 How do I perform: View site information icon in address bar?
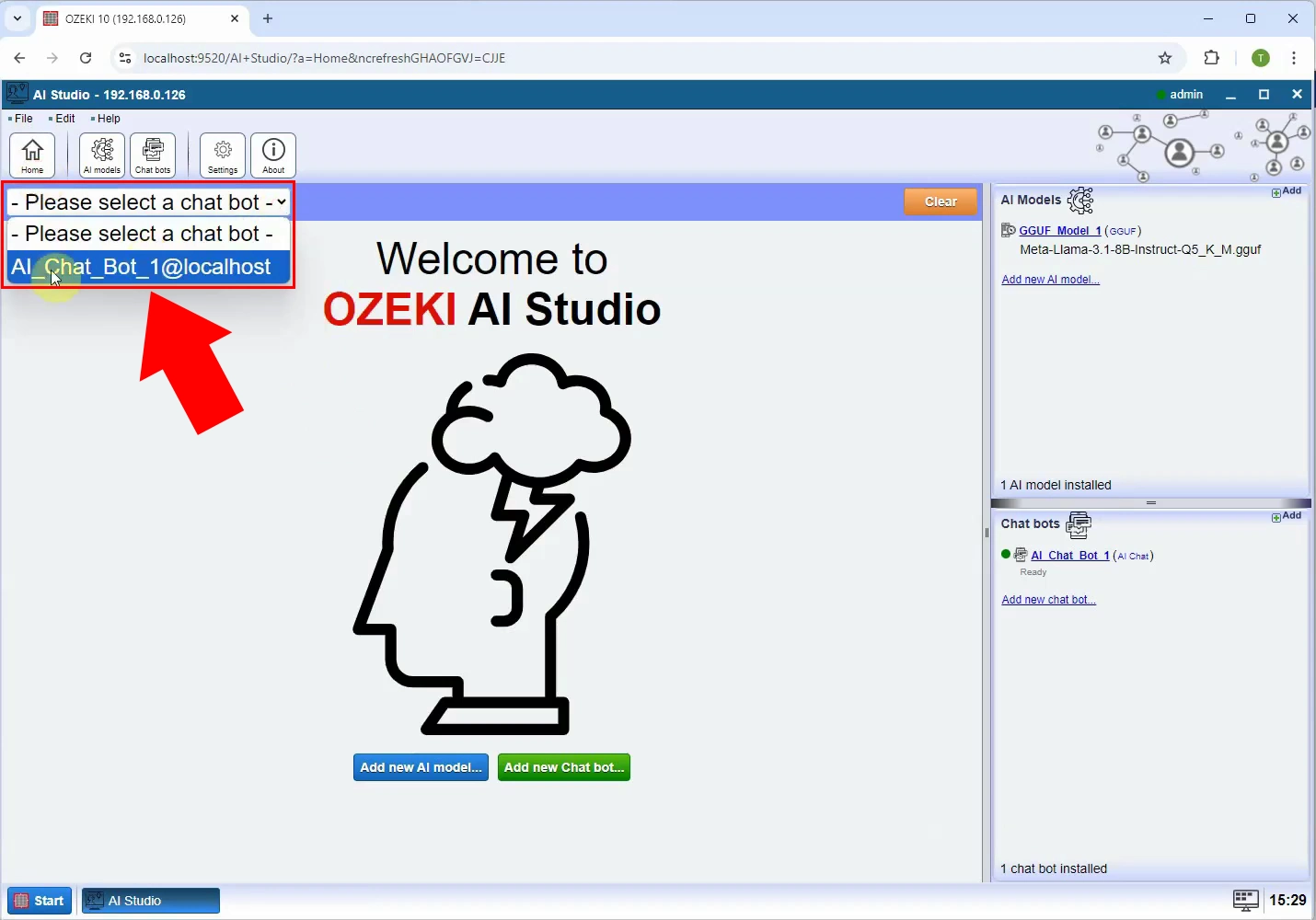pos(125,58)
